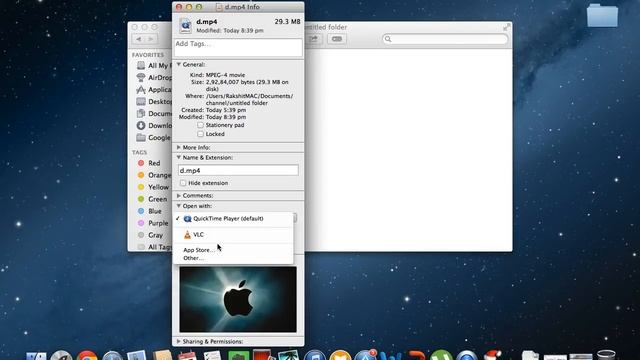The width and height of the screenshot is (640, 360).
Task: Open Applications in the Finder sidebar
Action: (x=154, y=89)
